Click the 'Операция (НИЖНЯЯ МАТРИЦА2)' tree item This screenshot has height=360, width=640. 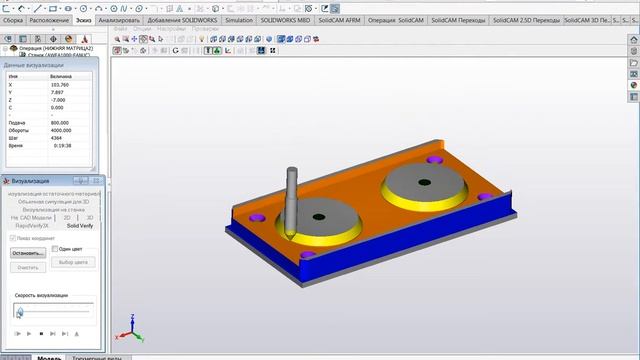click(56, 48)
